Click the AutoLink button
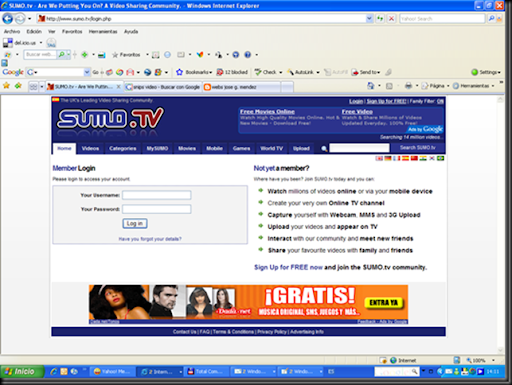 (x=301, y=72)
